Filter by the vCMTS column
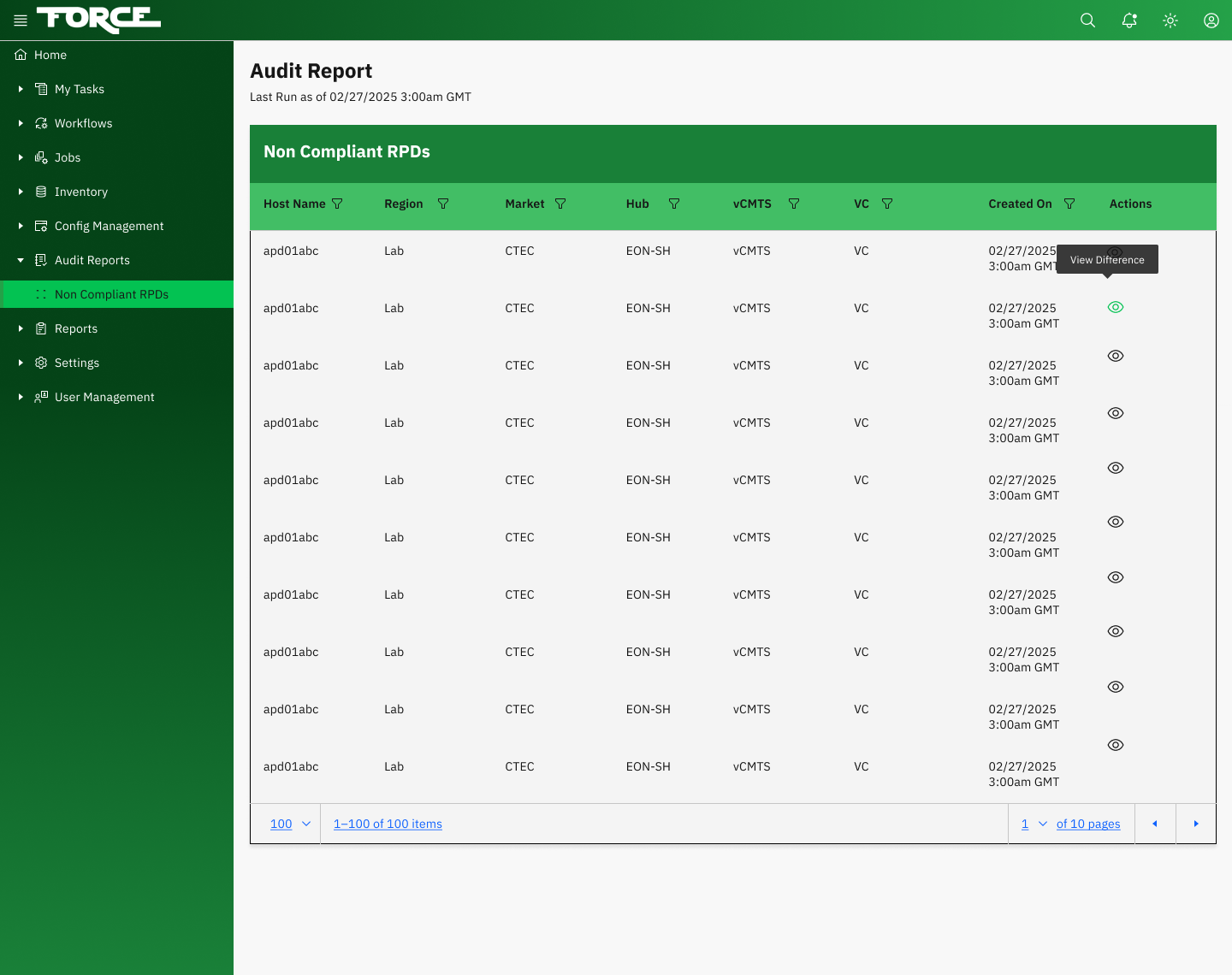This screenshot has height=975, width=1232. pyautogui.click(x=794, y=204)
